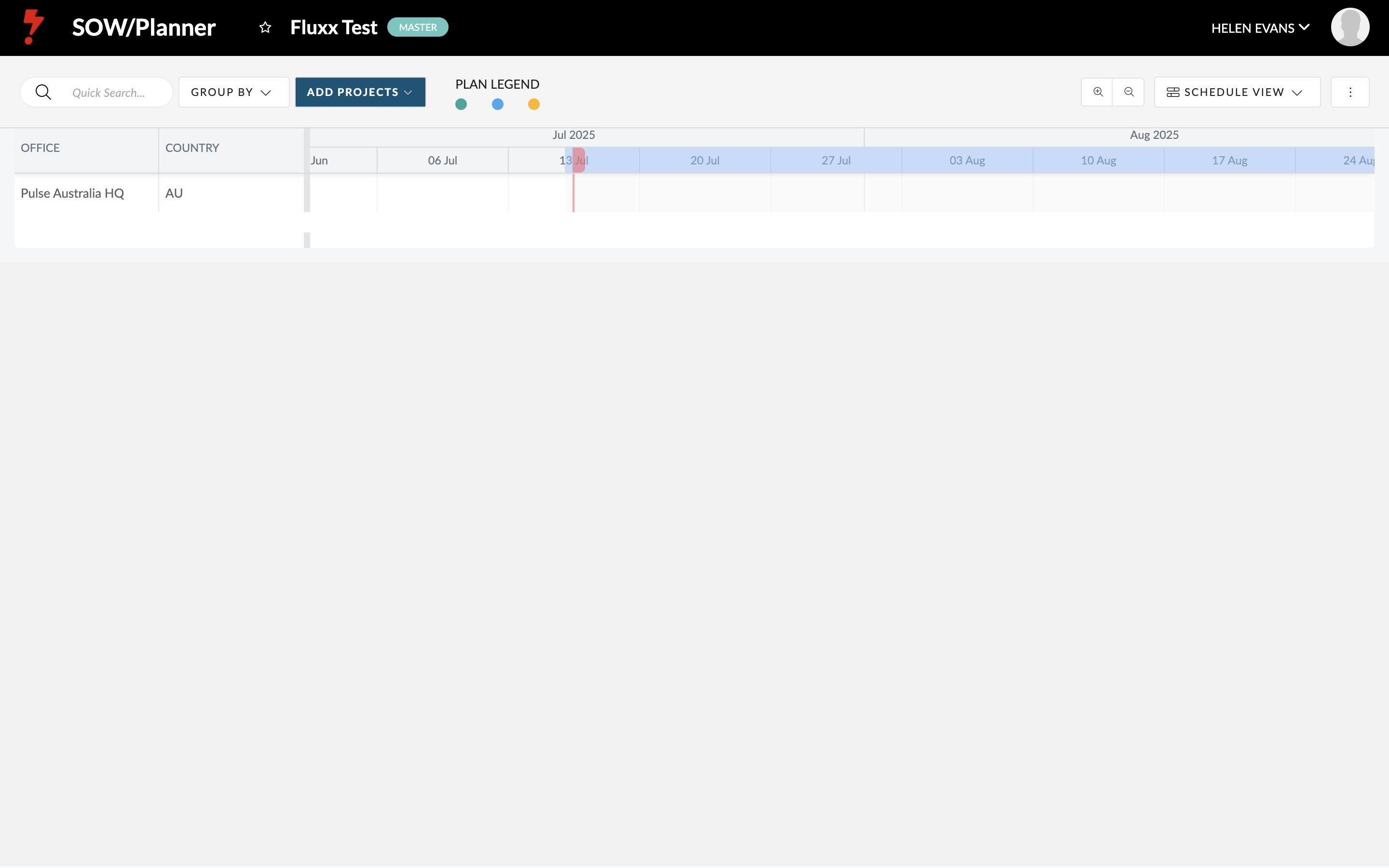Screen dimensions: 1389x868
Task: Click the COUNTRY column header
Action: click(x=231, y=148)
